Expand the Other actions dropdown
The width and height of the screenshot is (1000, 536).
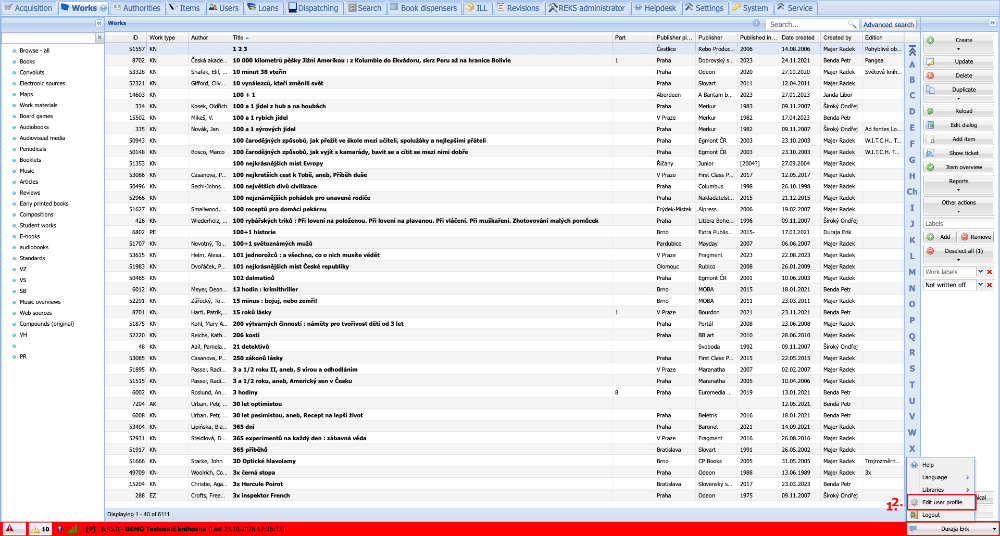[x=959, y=211]
